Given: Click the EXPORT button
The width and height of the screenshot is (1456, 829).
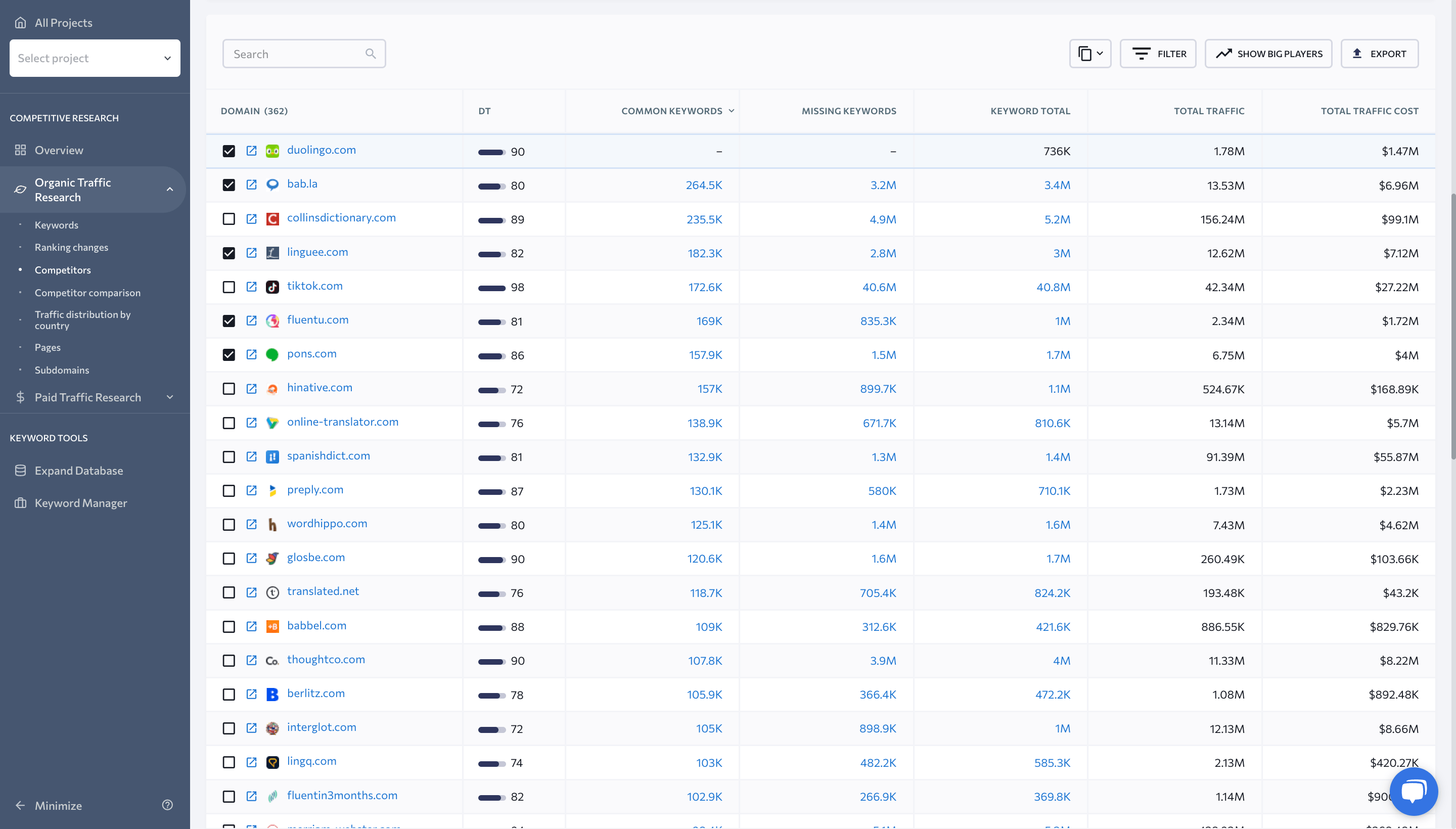Looking at the screenshot, I should pos(1380,54).
